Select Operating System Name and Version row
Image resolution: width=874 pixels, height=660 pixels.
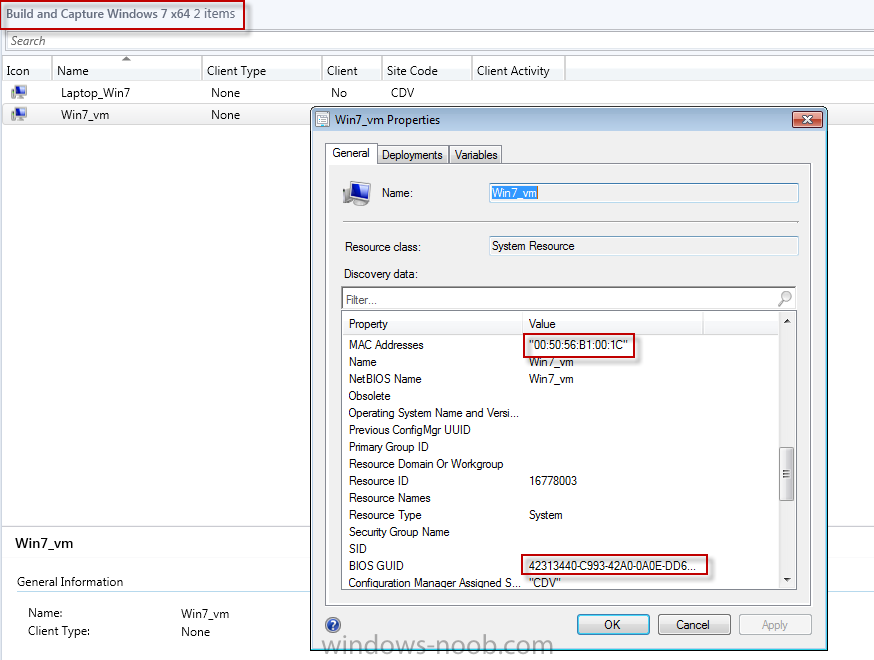(560, 413)
